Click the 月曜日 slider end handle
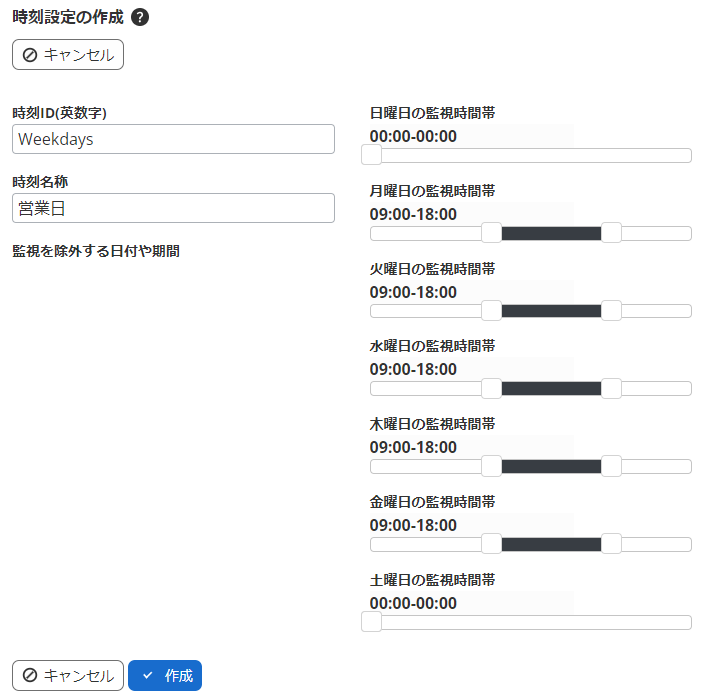 point(611,233)
